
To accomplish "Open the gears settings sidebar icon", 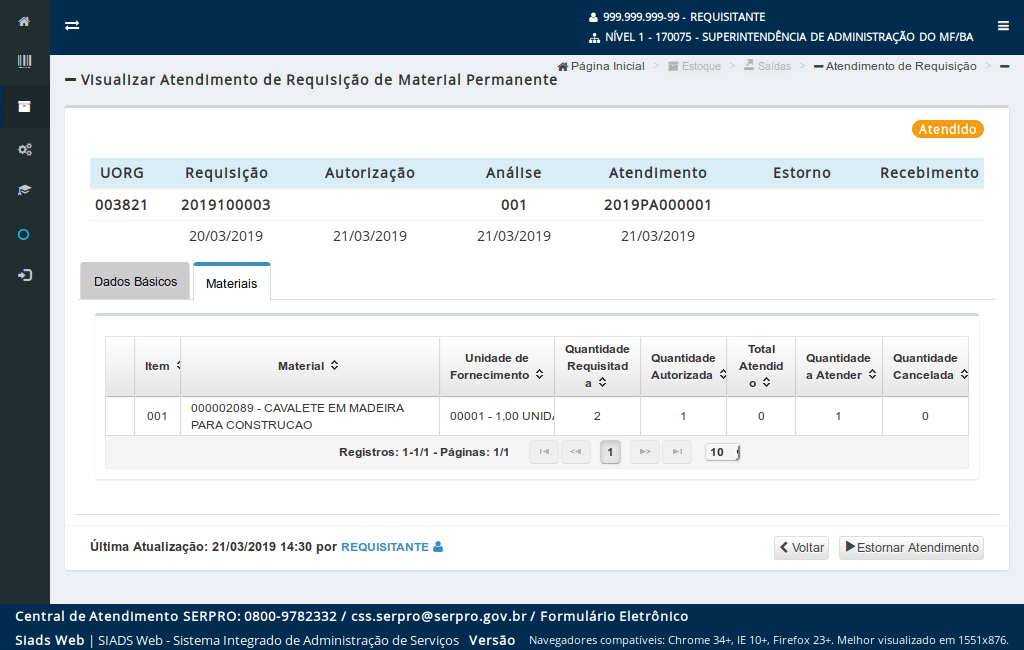I will 24,150.
